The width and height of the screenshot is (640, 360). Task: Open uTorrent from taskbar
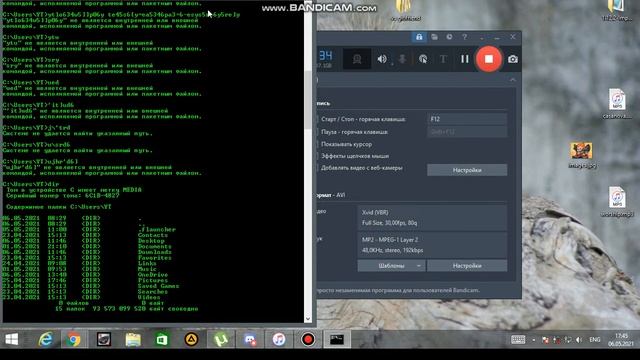click(221, 339)
